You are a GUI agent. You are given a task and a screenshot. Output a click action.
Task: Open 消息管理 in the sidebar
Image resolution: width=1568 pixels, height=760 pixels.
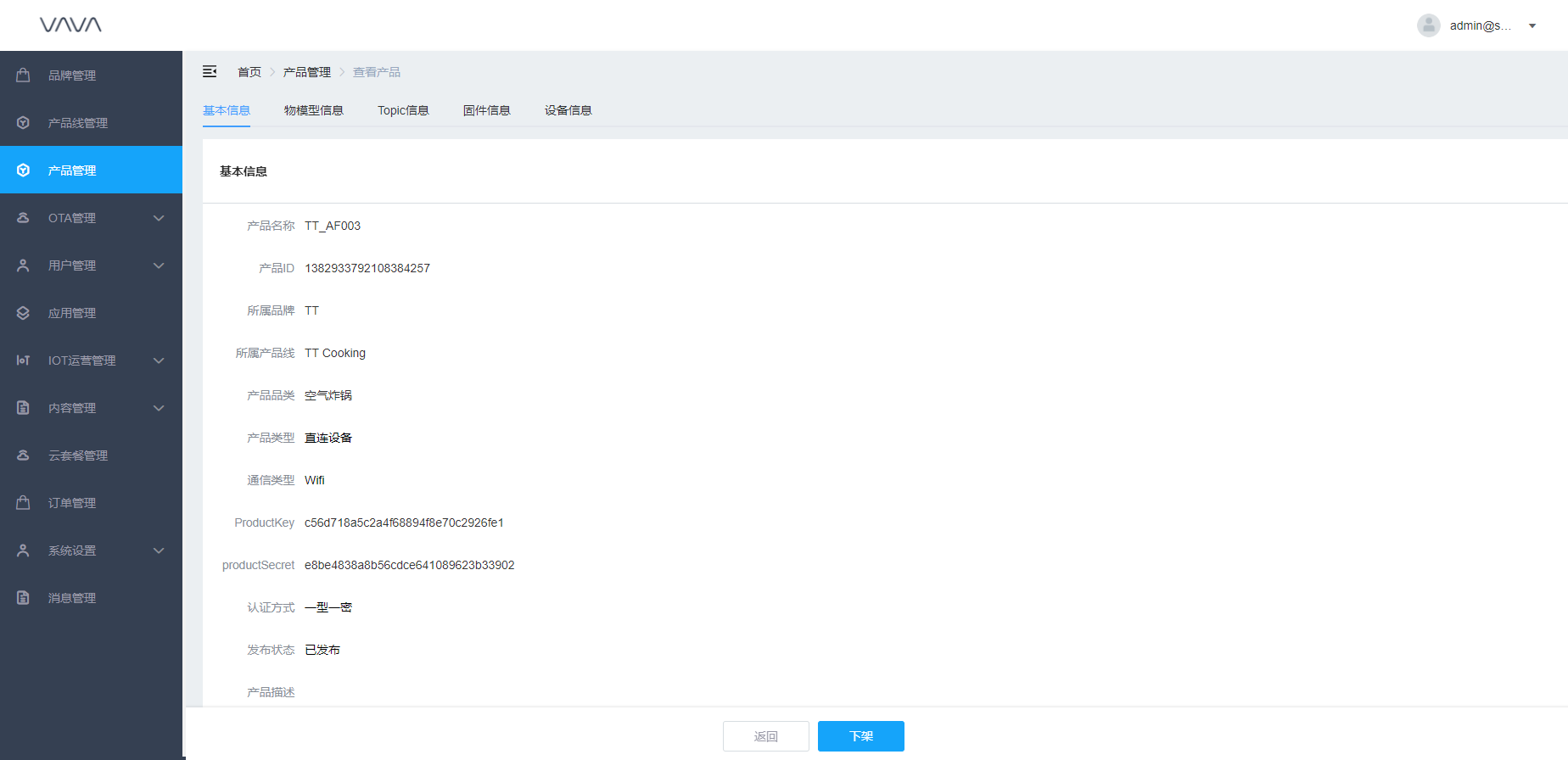[91, 597]
